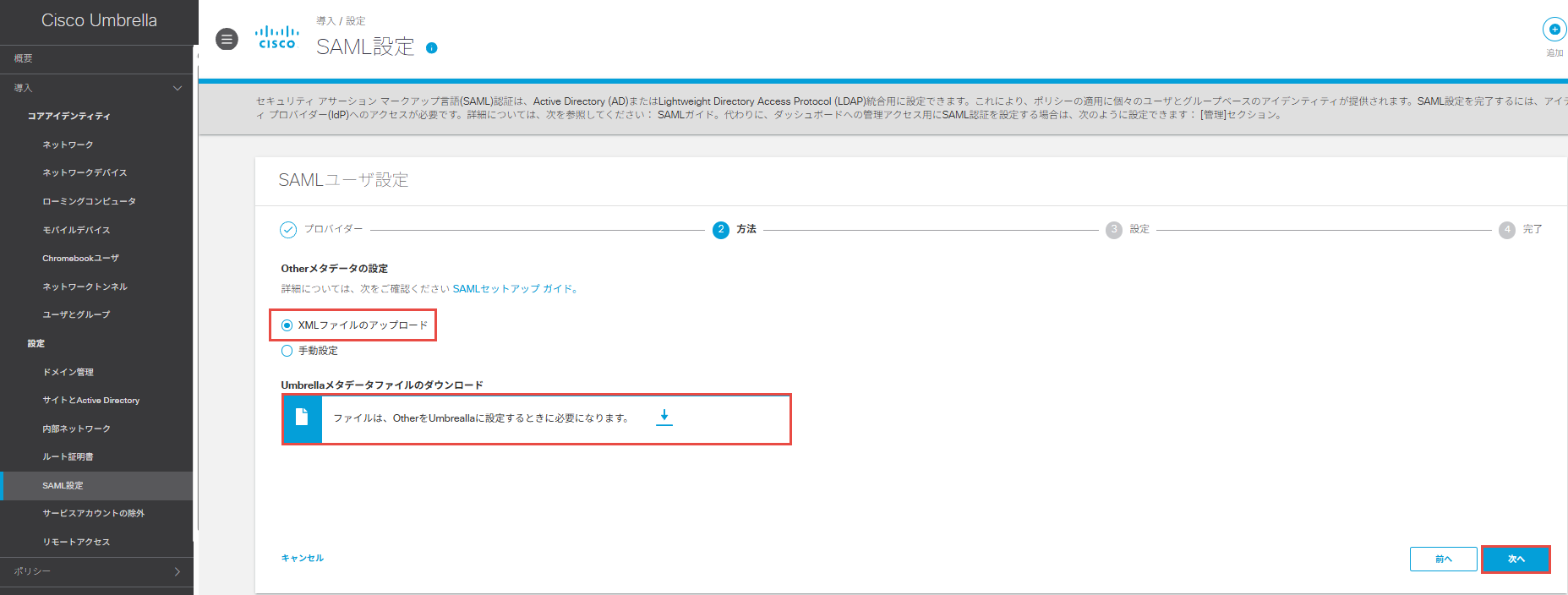Screen dimensions: 1568x595
Task: Collapse the 導入 sidebar section
Action: (177, 88)
